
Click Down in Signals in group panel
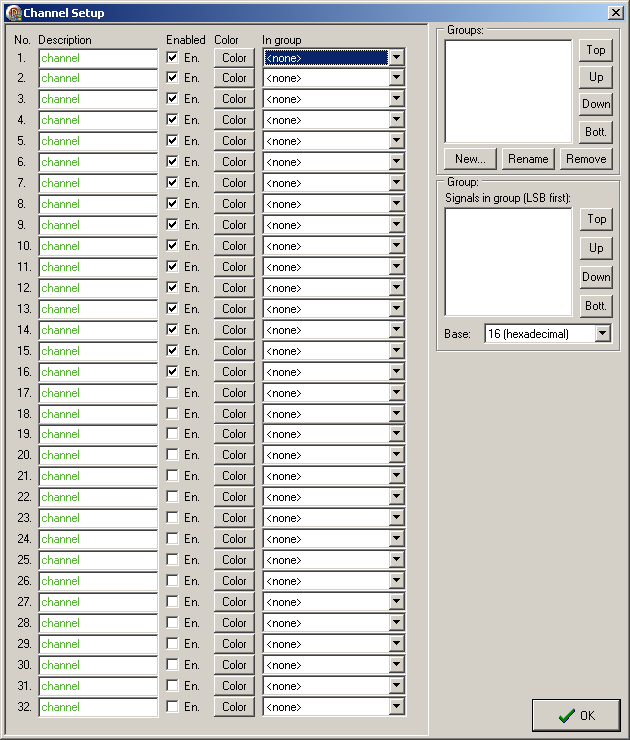(596, 277)
